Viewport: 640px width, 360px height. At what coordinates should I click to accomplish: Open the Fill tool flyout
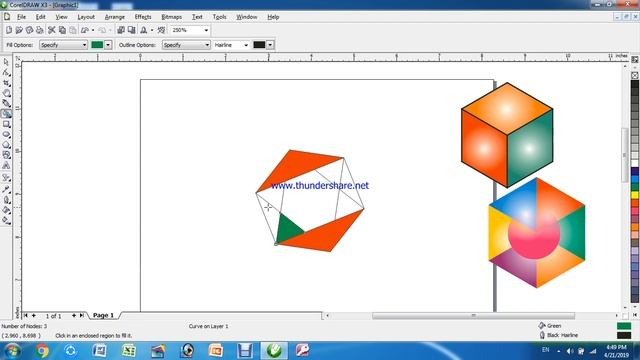click(6, 210)
